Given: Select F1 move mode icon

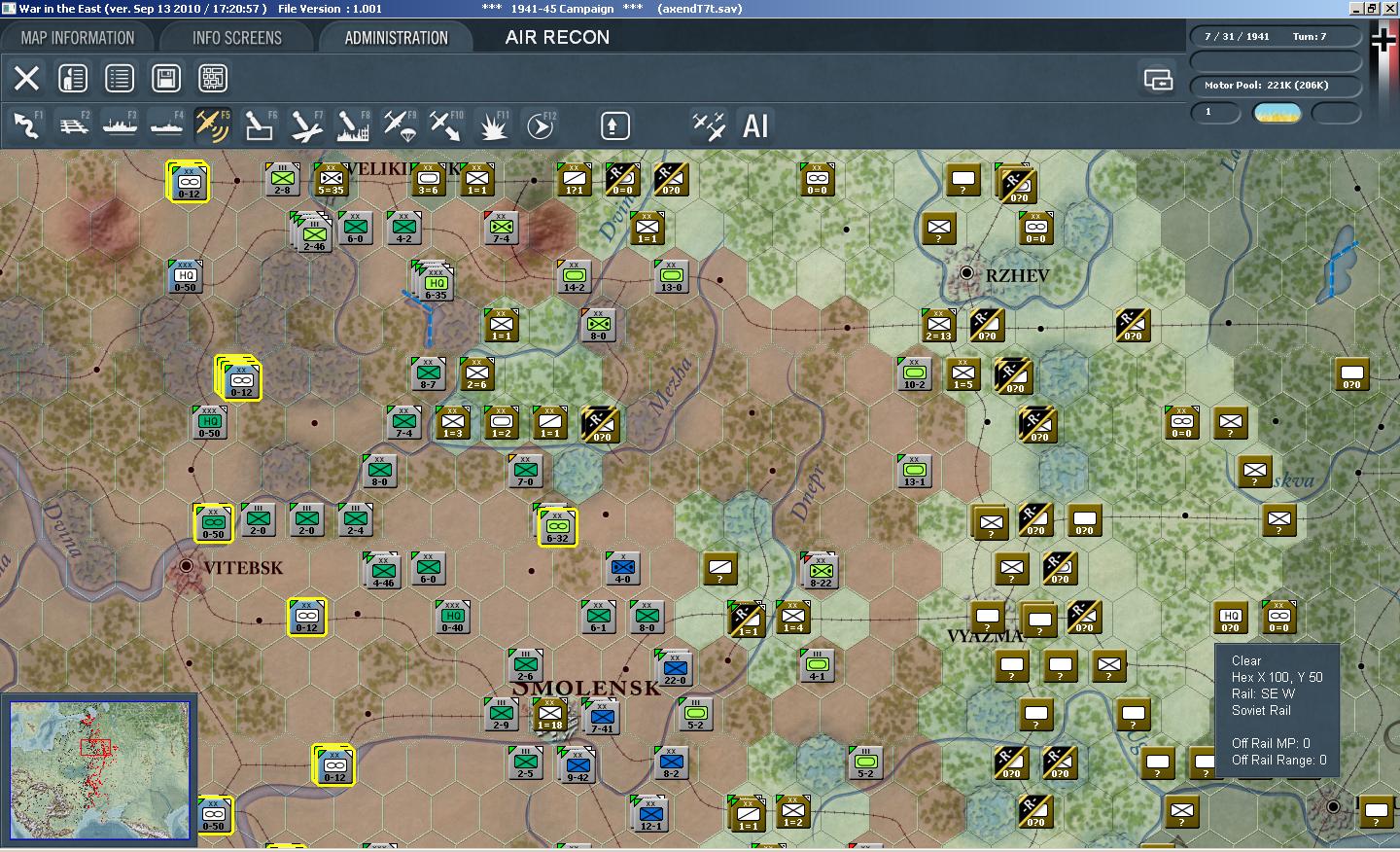Looking at the screenshot, I should point(27,125).
